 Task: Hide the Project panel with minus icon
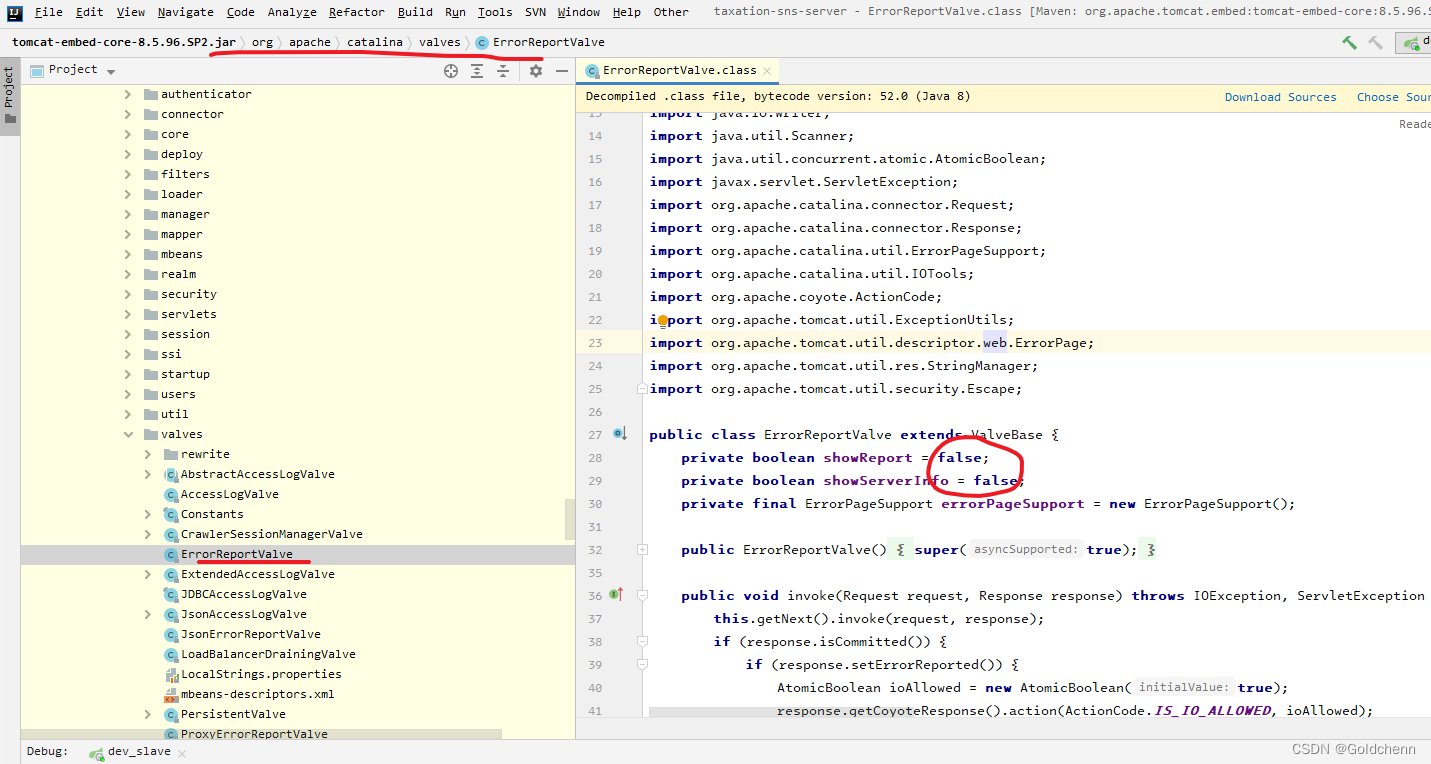[562, 70]
